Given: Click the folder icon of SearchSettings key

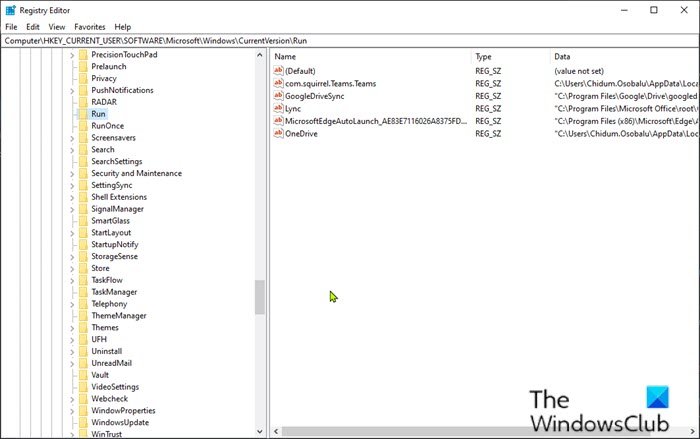Looking at the screenshot, I should point(83,161).
